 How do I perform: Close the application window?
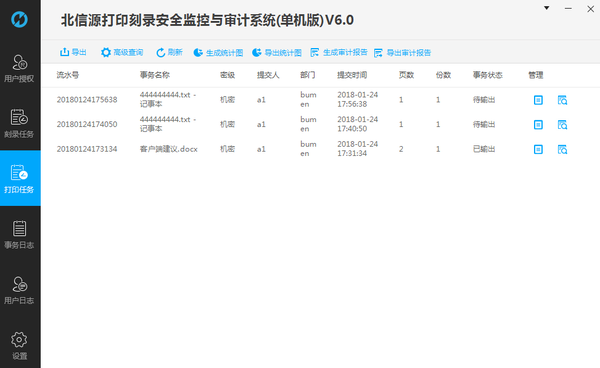[x=590, y=9]
